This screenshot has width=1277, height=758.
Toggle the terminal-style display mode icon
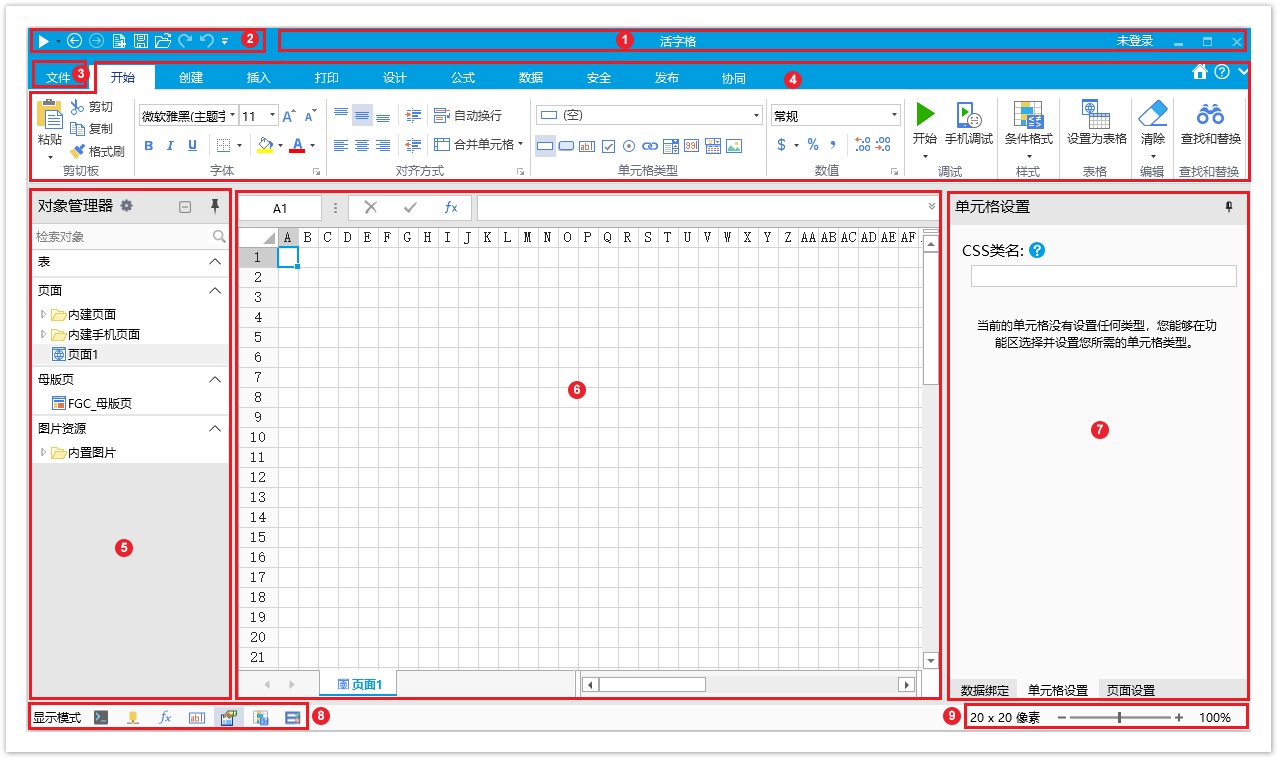click(x=101, y=718)
